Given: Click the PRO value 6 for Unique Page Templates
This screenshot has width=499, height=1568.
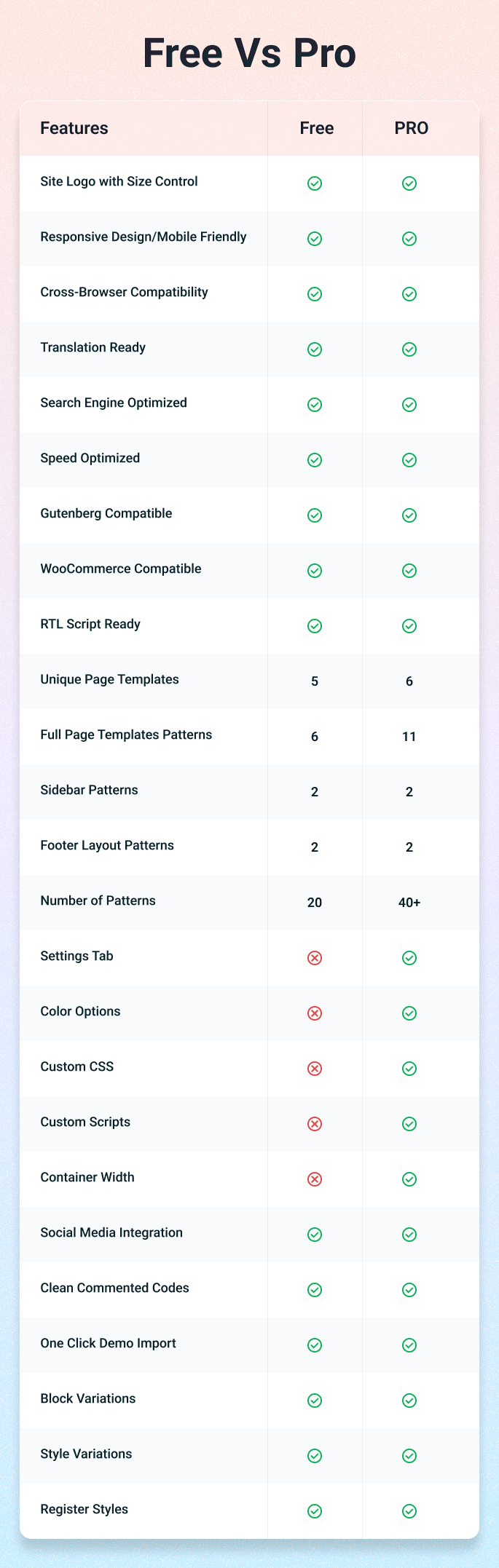Looking at the screenshot, I should point(409,681).
